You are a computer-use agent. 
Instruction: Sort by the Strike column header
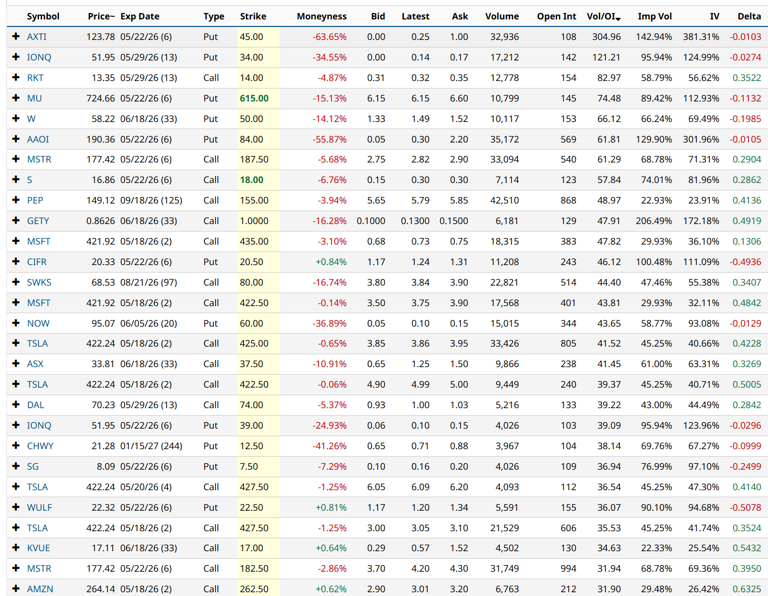click(253, 16)
